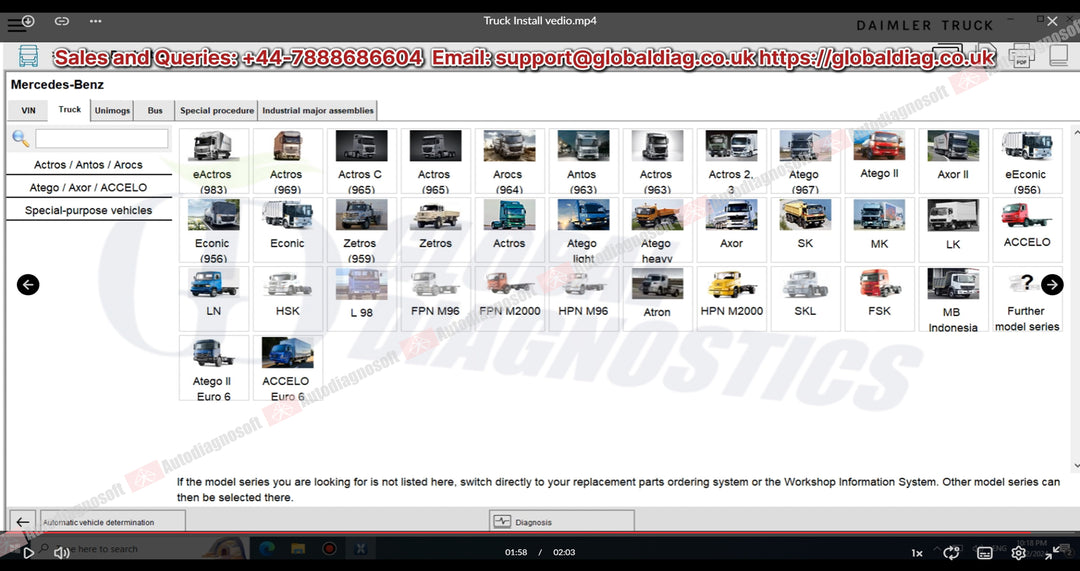Seek on the red video progress bar
This screenshot has height=571, width=1080.
[x=540, y=533]
